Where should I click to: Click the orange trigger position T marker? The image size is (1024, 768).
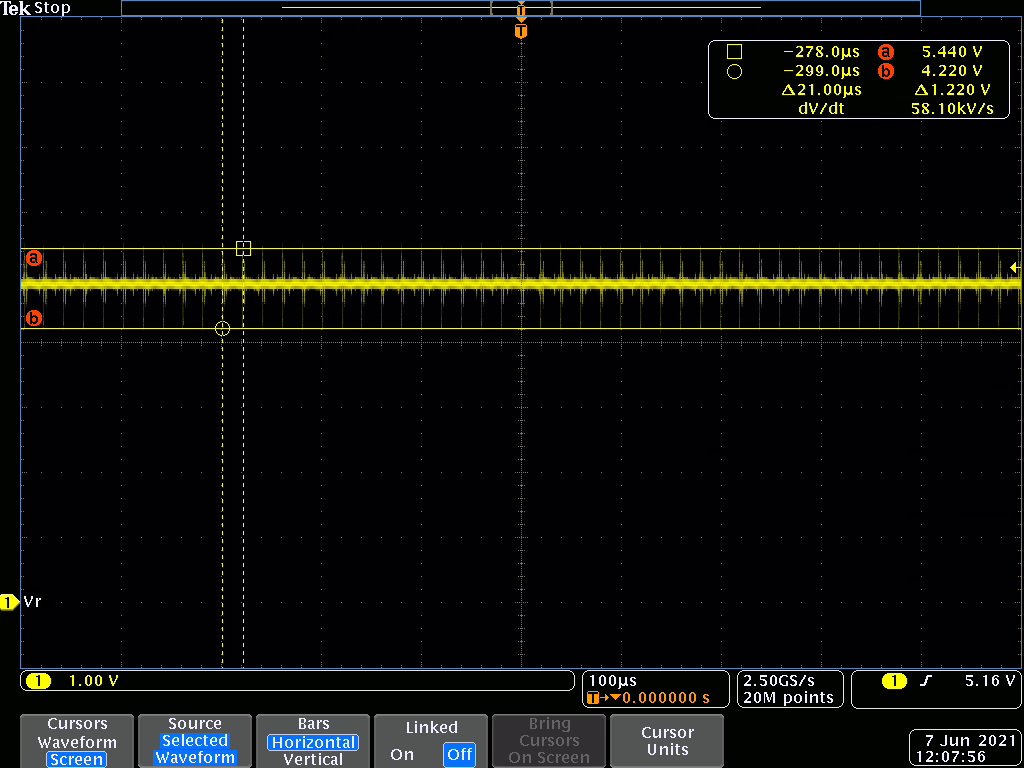point(520,31)
